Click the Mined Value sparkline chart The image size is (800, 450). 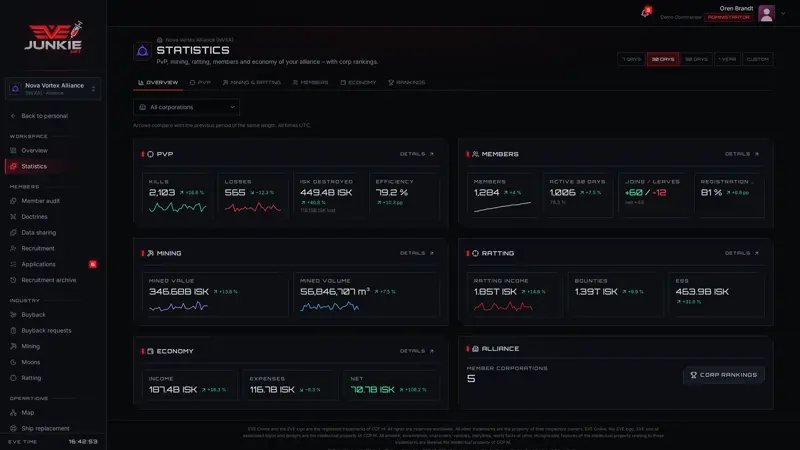[x=178, y=306]
